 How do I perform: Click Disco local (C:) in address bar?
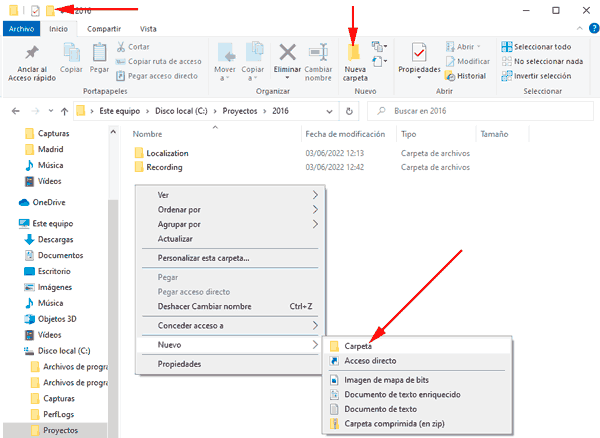tap(181, 111)
